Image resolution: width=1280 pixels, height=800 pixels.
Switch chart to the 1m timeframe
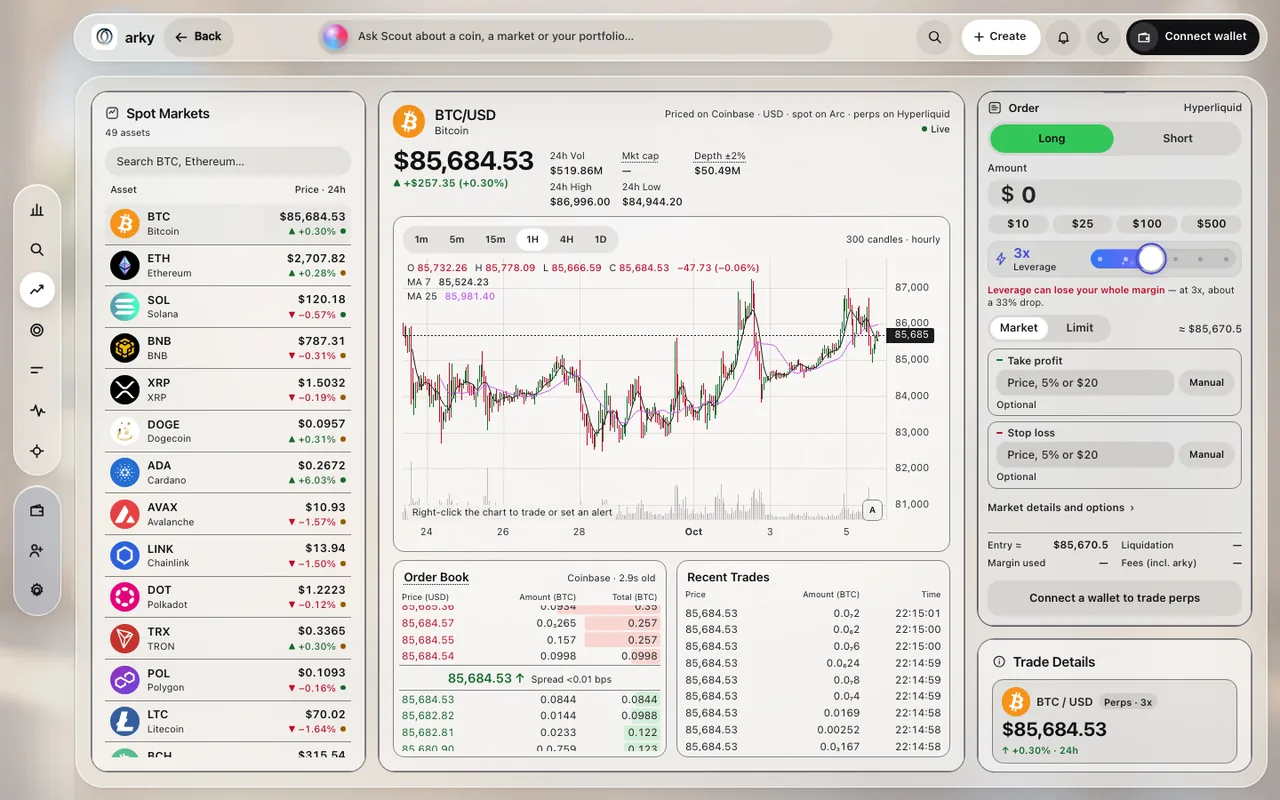[421, 239]
